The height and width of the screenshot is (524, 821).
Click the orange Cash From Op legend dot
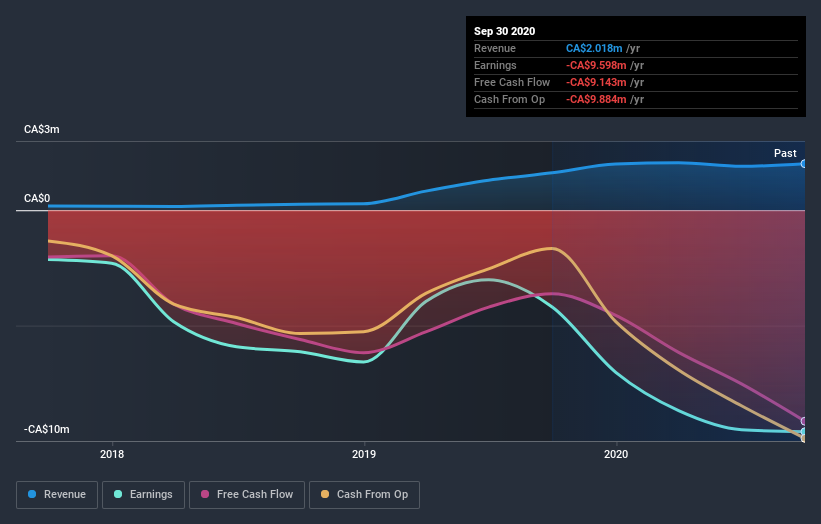pyautogui.click(x=325, y=494)
